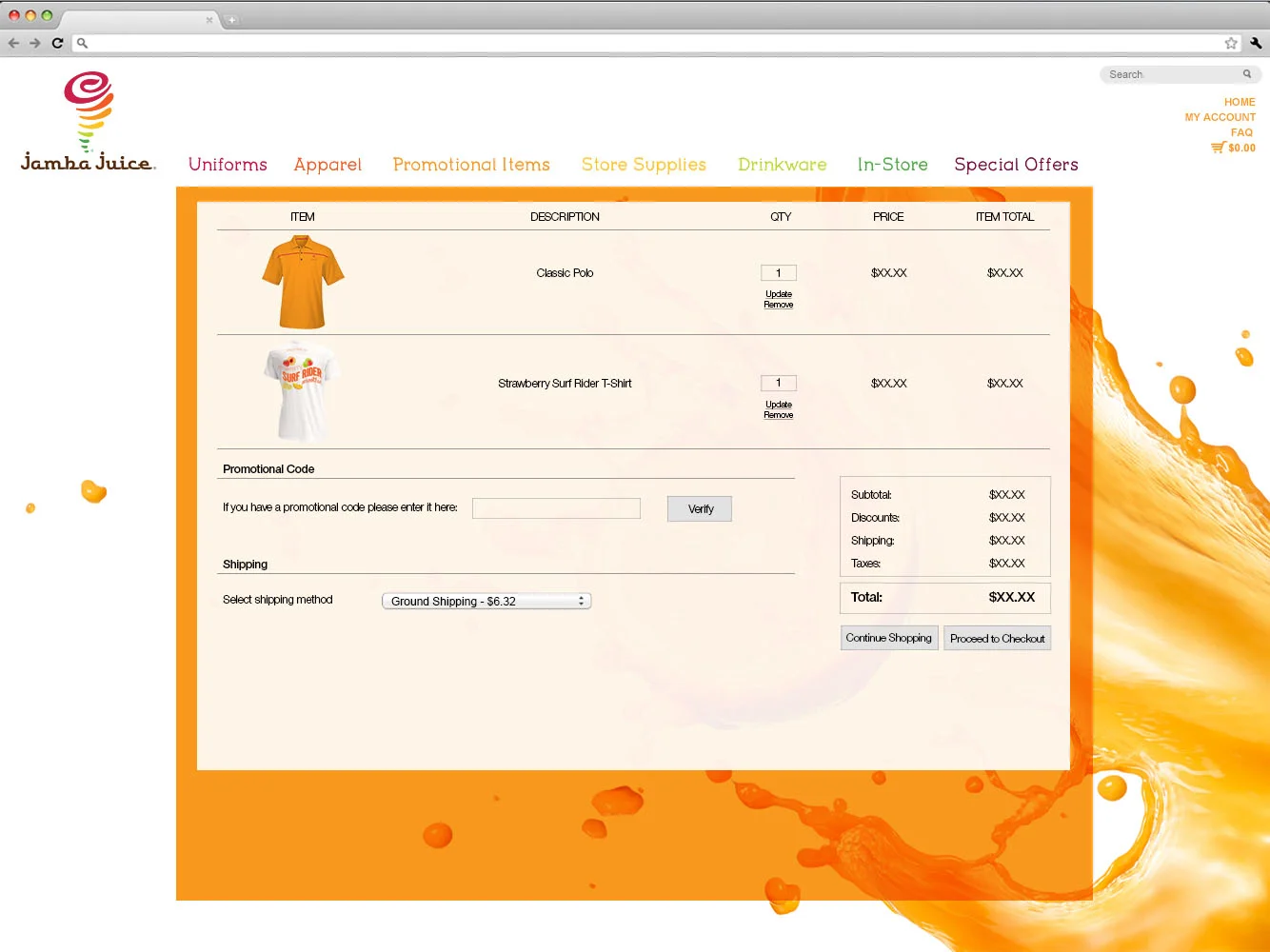Remove the Classic Polo from cart

(x=778, y=305)
